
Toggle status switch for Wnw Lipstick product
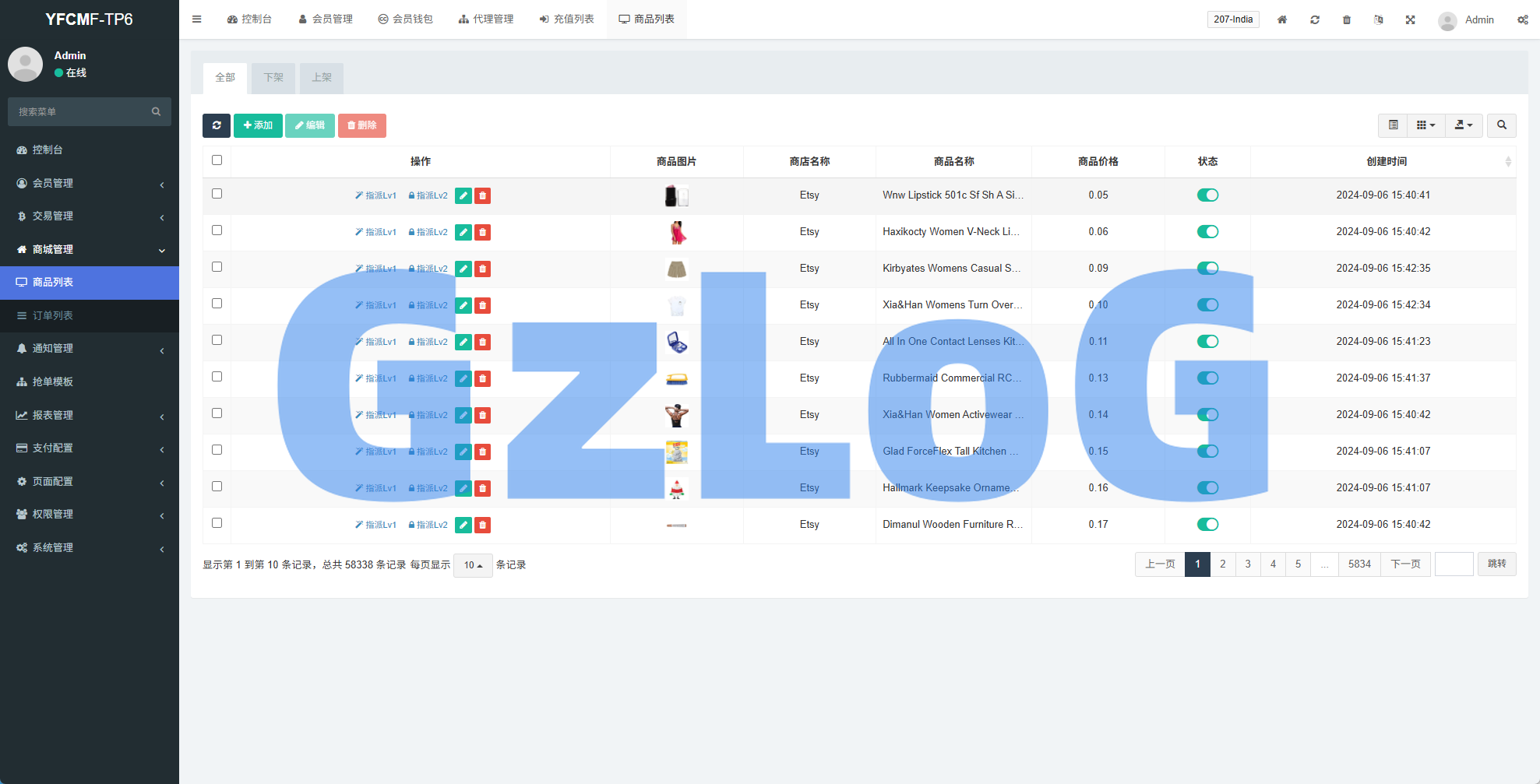1207,195
